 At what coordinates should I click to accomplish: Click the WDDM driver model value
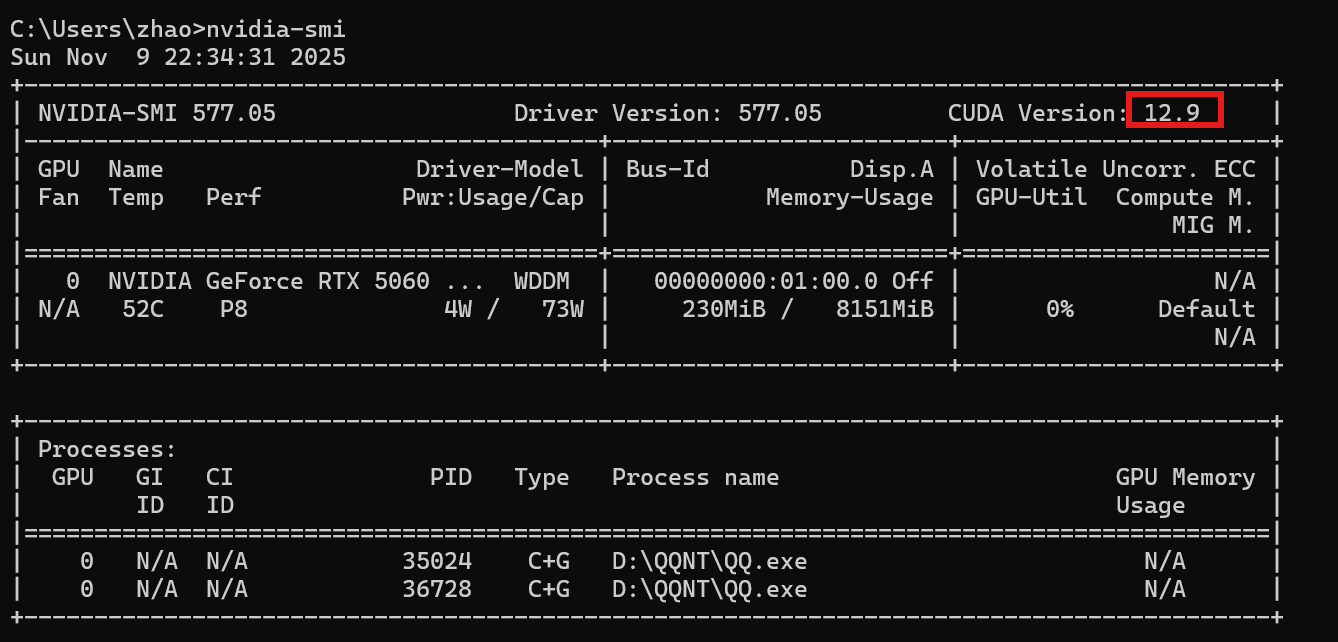coord(542,281)
